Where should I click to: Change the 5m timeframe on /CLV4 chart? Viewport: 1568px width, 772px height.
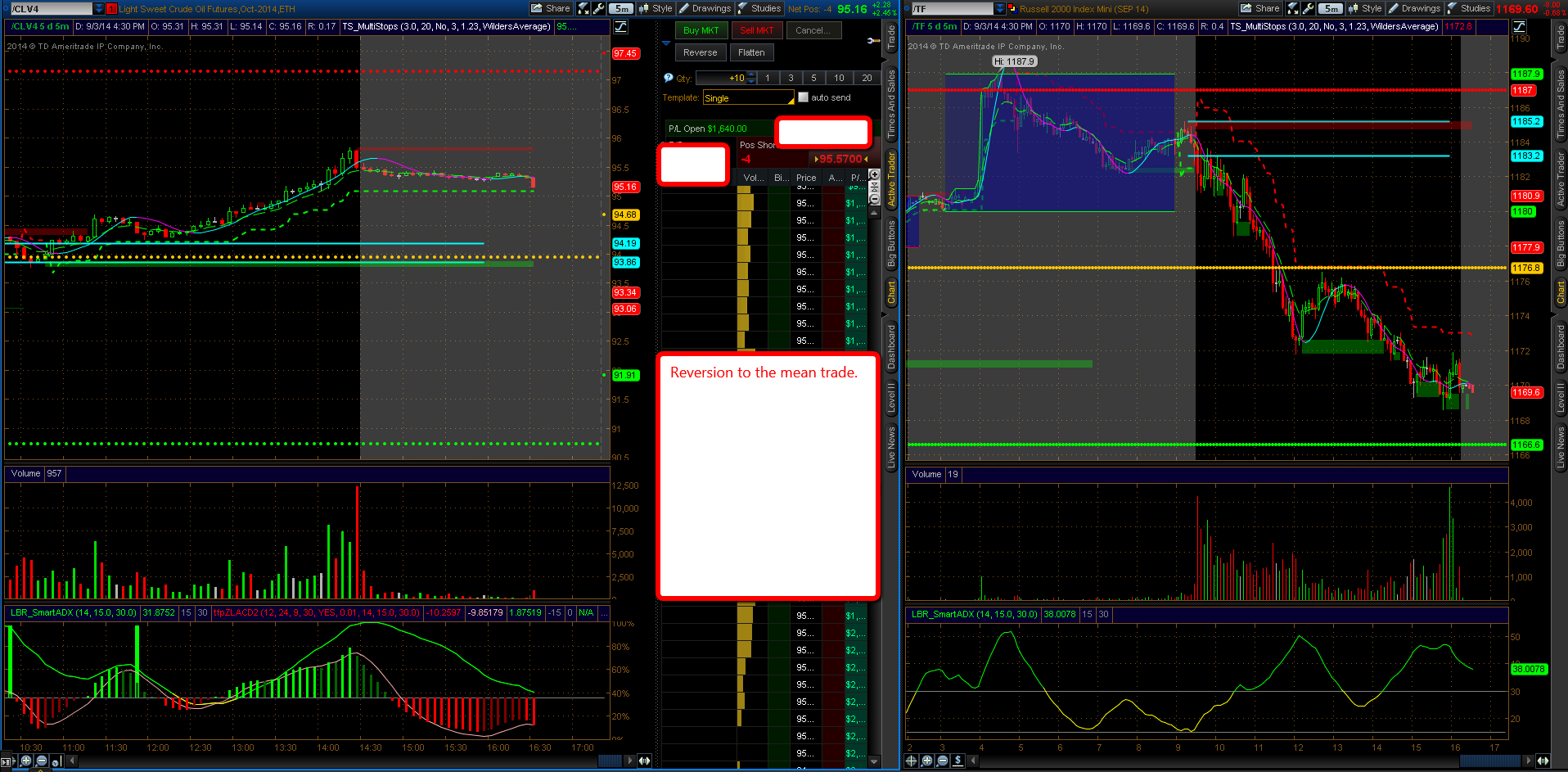(x=621, y=8)
